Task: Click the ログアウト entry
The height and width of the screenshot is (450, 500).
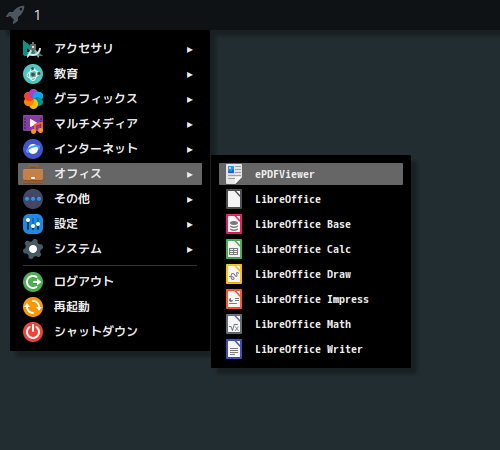Action: [x=110, y=282]
